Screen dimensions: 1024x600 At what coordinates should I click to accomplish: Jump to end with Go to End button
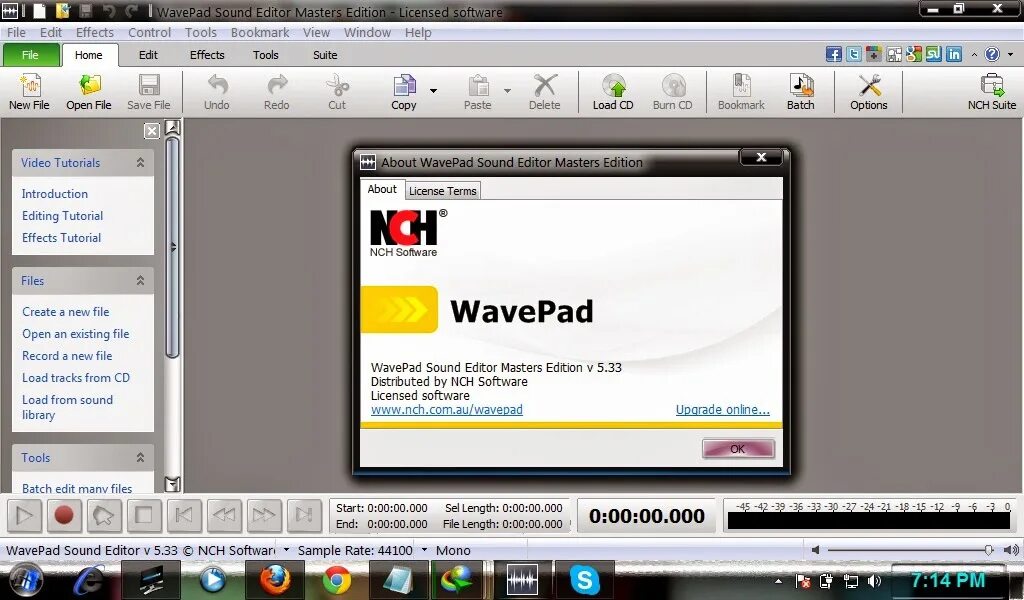(x=304, y=516)
